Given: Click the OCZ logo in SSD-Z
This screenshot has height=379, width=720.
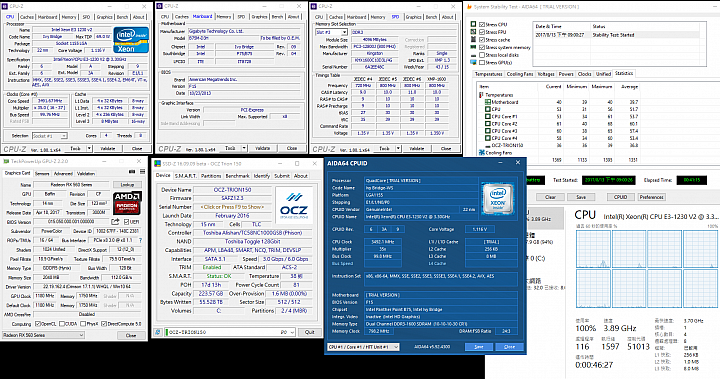Looking at the screenshot, I should pos(294,205).
